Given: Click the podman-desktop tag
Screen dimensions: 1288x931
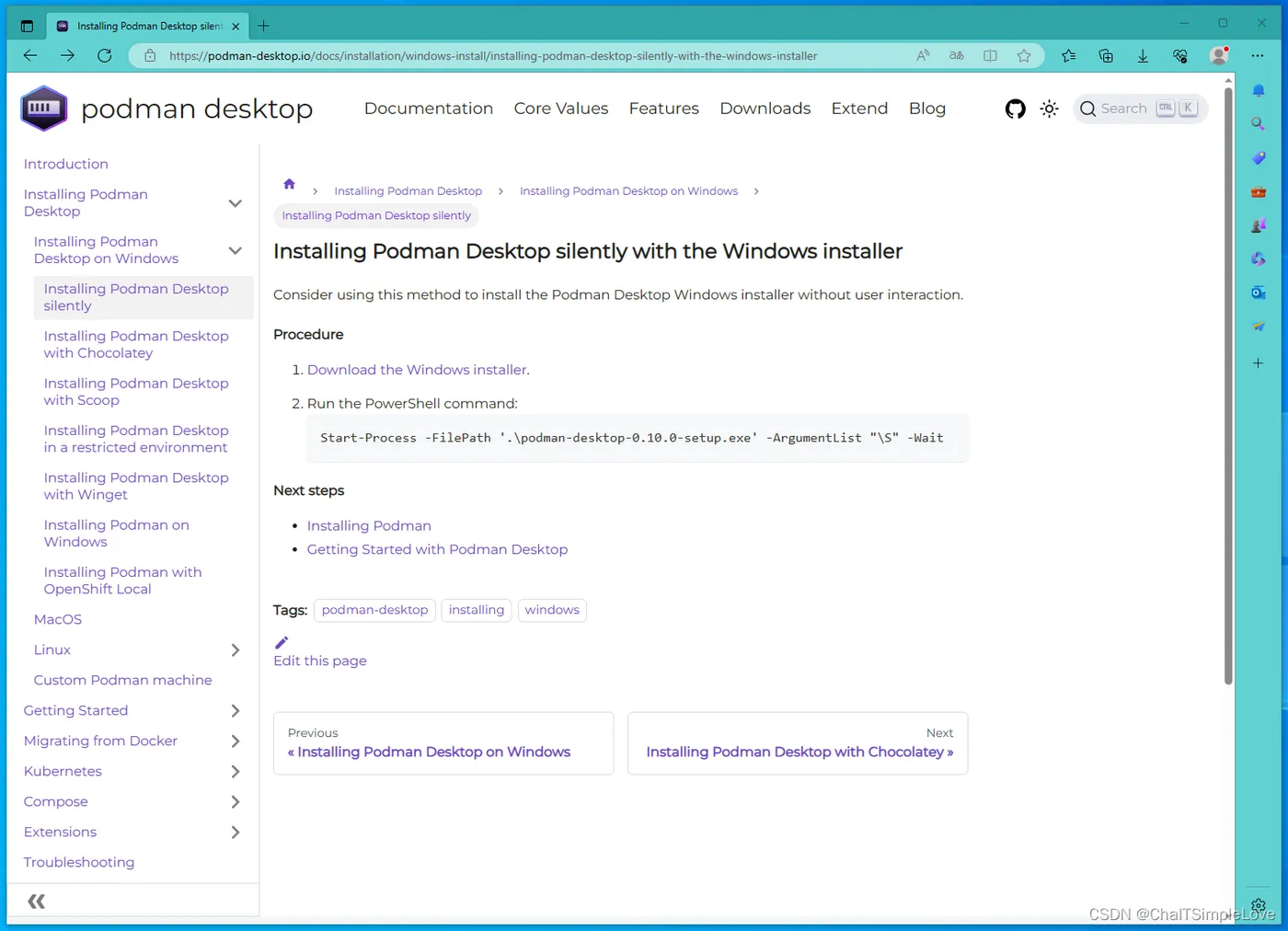Looking at the screenshot, I should click(x=374, y=610).
